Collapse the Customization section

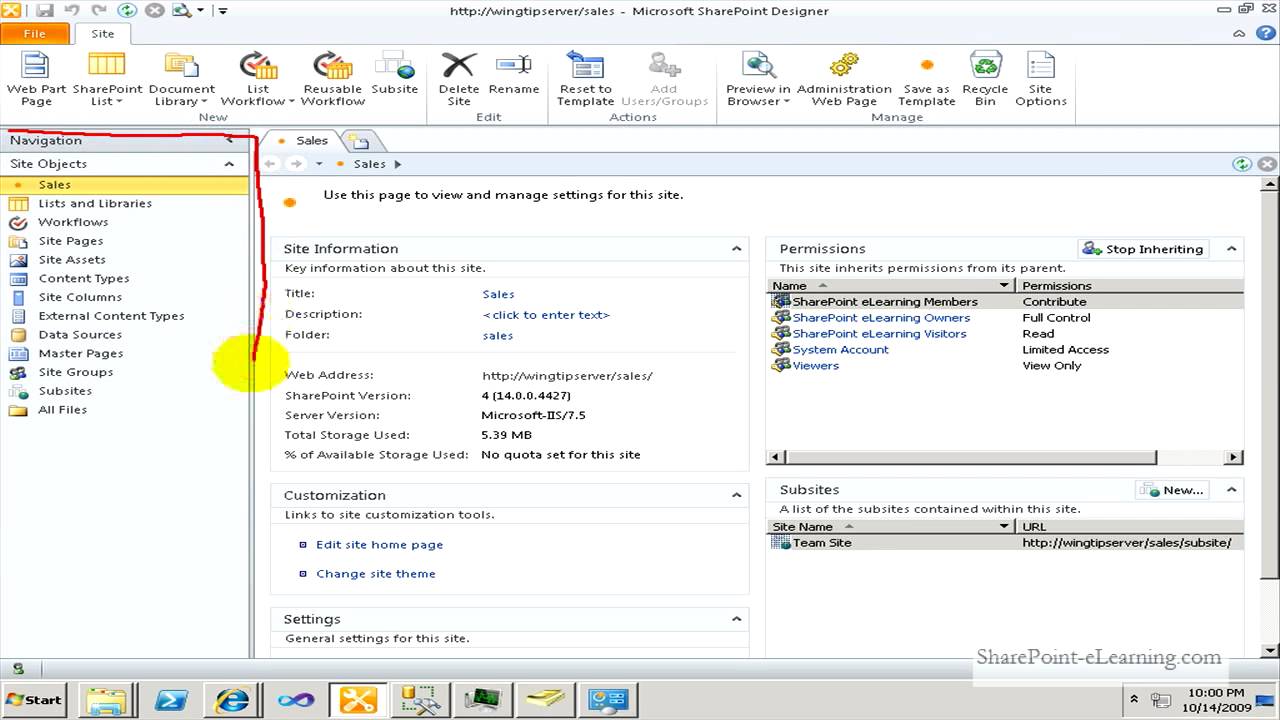pyautogui.click(x=737, y=495)
